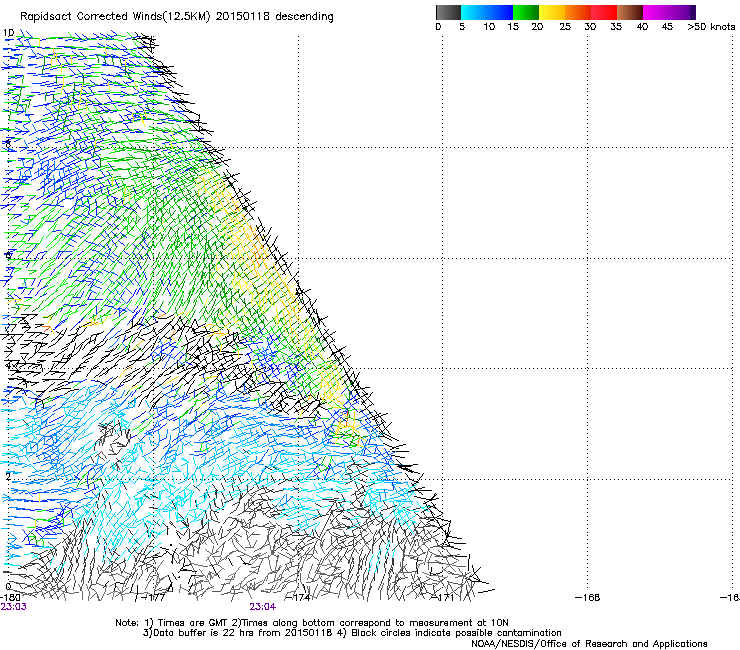The image size is (740, 650).
Task: Select the word "descending" in the title
Action: pos(304,17)
